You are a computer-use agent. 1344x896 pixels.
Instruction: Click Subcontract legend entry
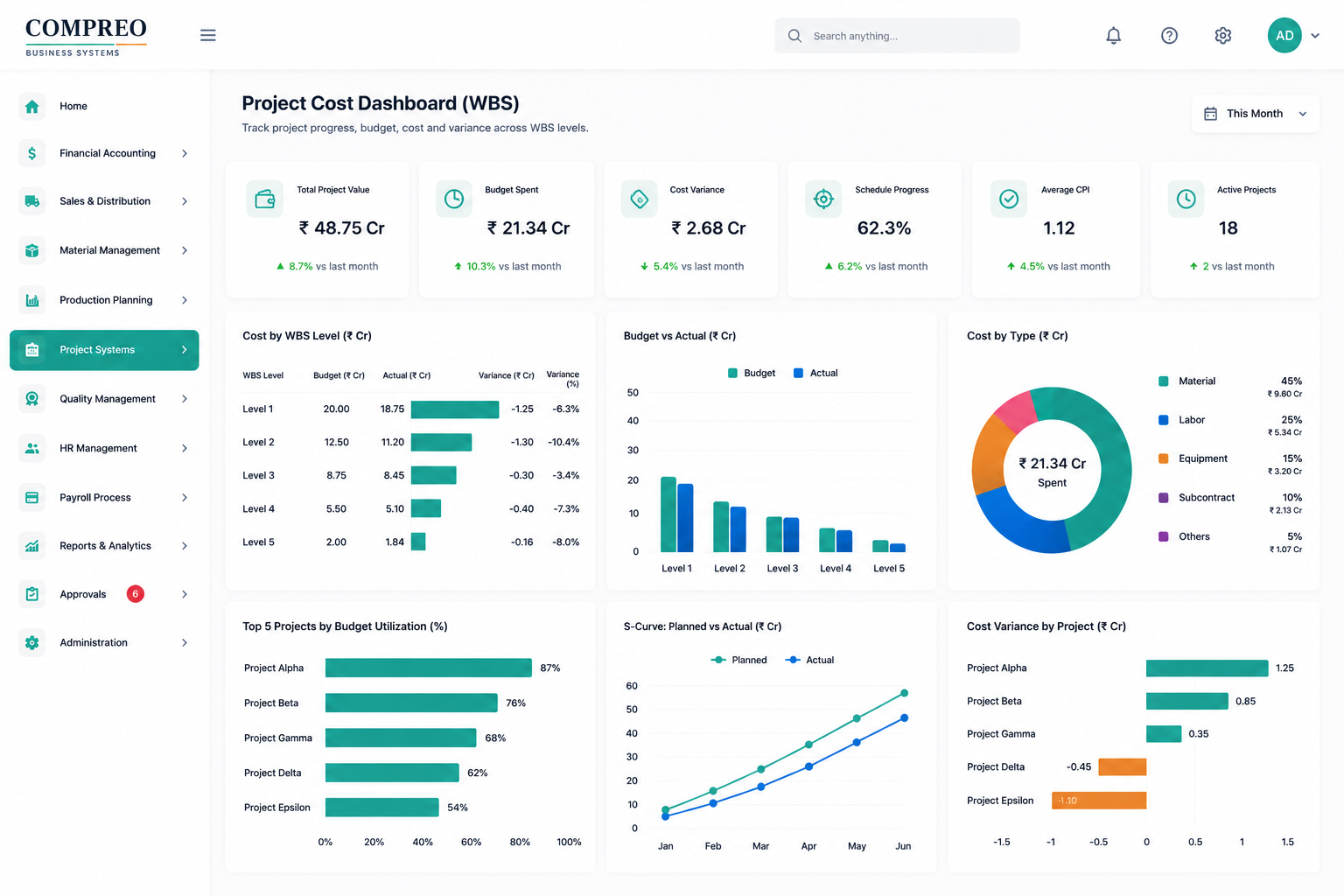tap(1230, 503)
